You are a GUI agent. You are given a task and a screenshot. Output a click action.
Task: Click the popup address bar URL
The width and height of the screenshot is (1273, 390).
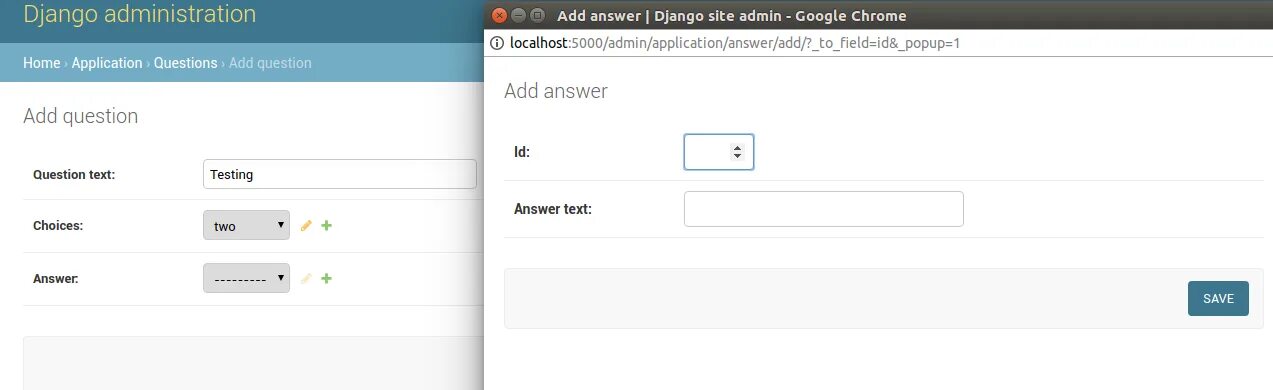tap(735, 44)
